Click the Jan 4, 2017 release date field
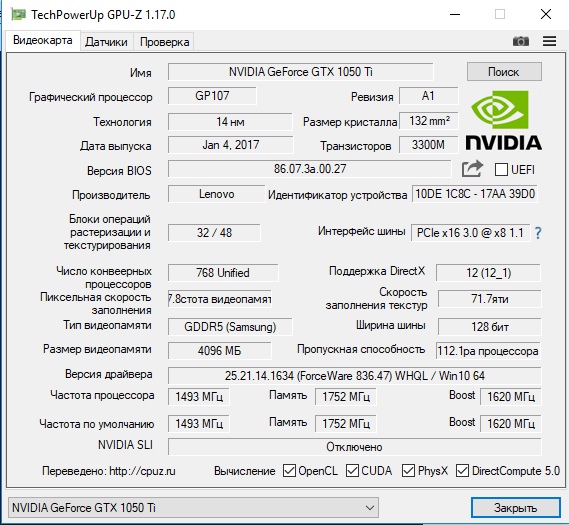This screenshot has height=525, width=569. pyautogui.click(x=230, y=145)
